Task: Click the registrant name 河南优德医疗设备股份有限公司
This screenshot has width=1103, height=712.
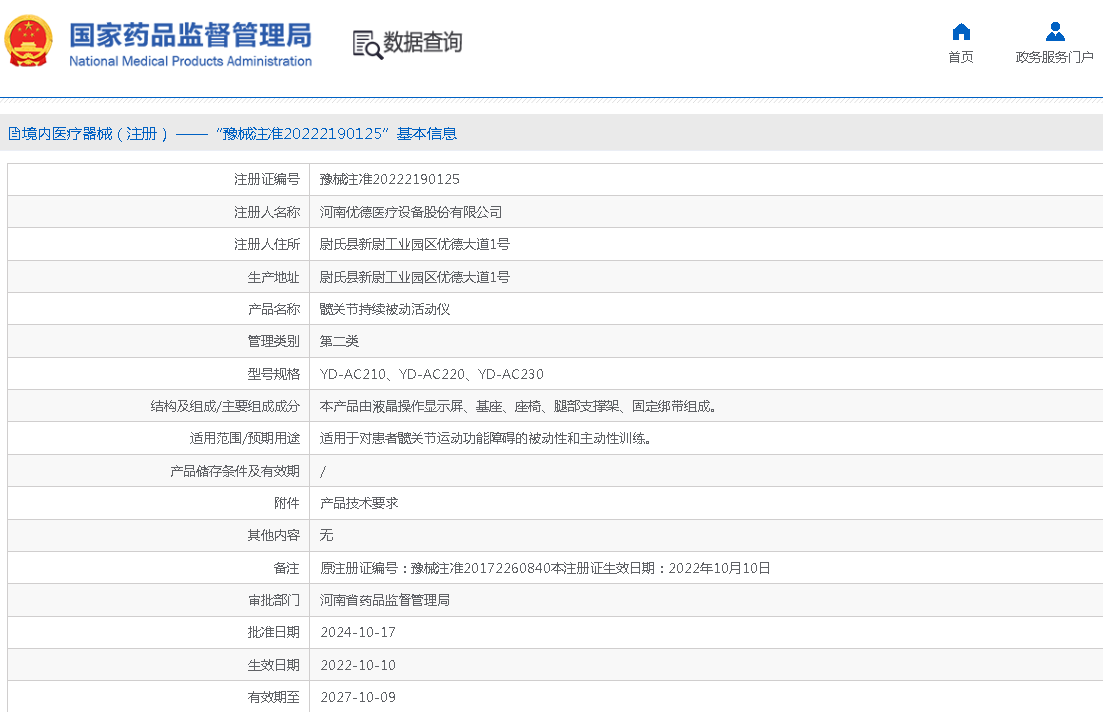Action: (410, 212)
